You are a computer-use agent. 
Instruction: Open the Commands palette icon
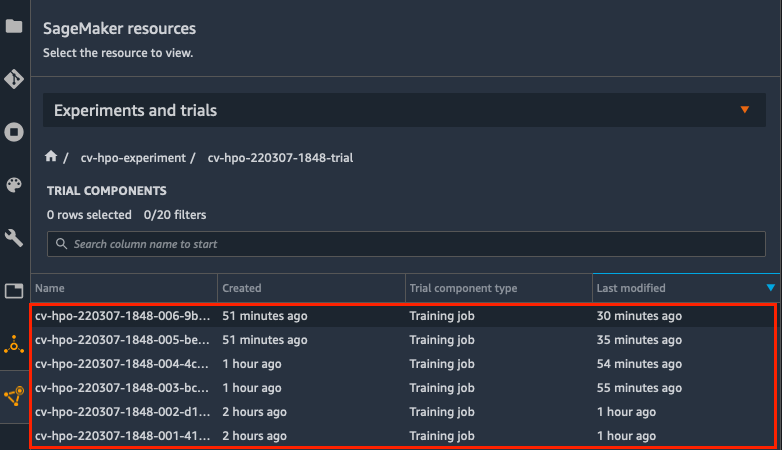pos(14,185)
